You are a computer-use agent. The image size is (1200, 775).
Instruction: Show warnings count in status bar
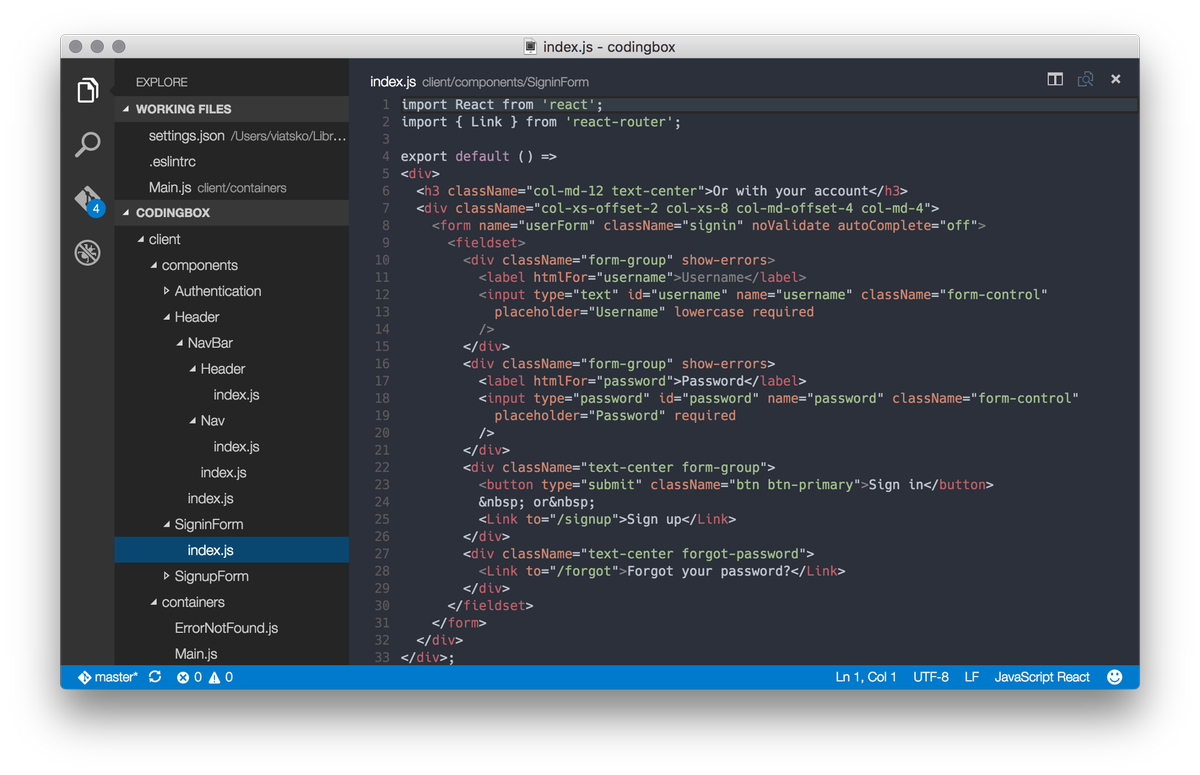[x=220, y=677]
